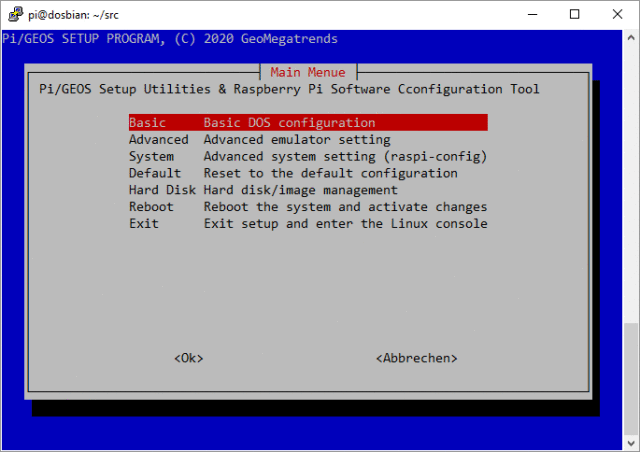Click the Pi/GEOS SETUP PROGRAM header text

point(170,39)
